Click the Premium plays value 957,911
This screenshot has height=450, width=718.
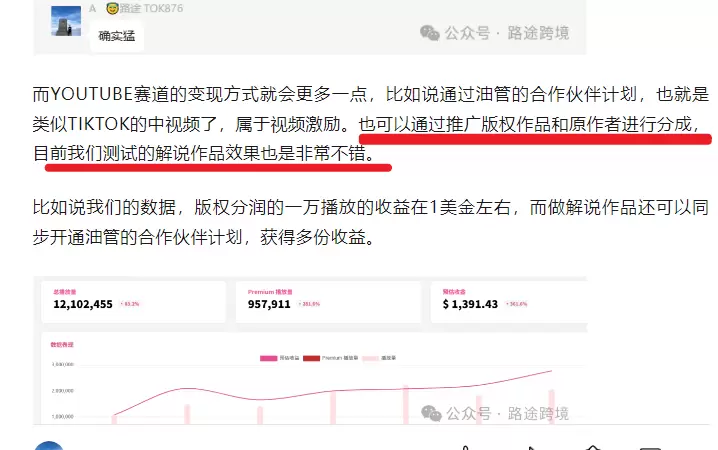pos(269,304)
